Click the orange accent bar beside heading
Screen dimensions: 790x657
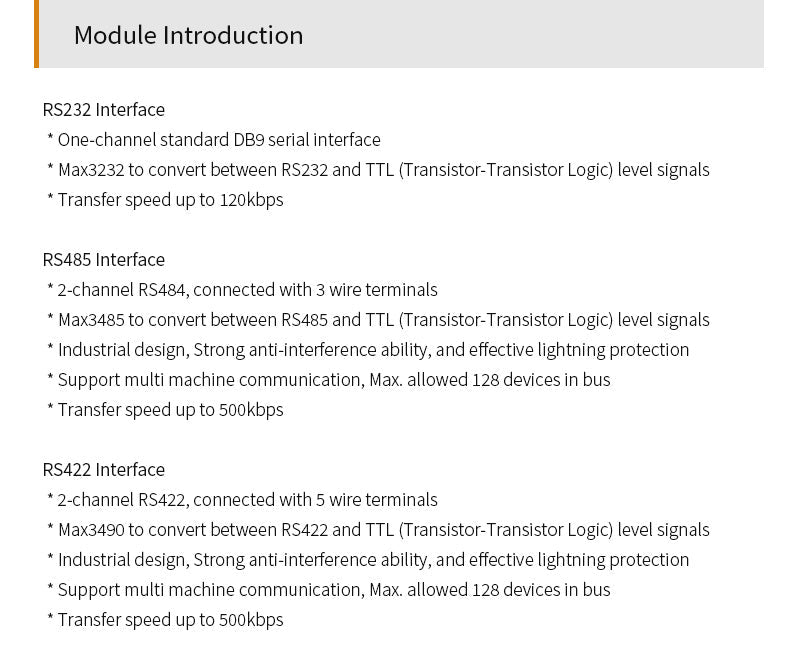[x=36, y=34]
